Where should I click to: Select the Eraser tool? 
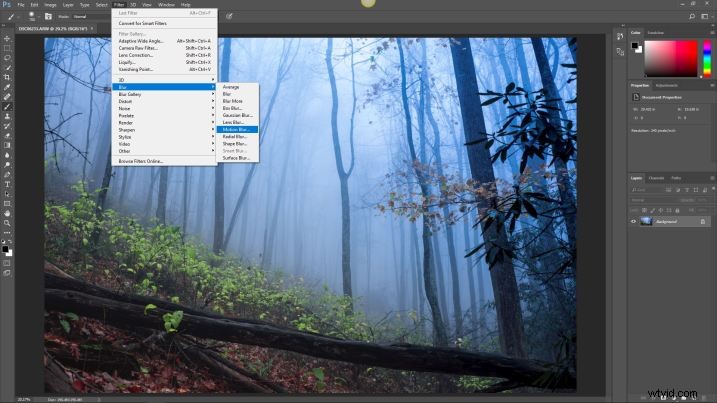click(7, 135)
